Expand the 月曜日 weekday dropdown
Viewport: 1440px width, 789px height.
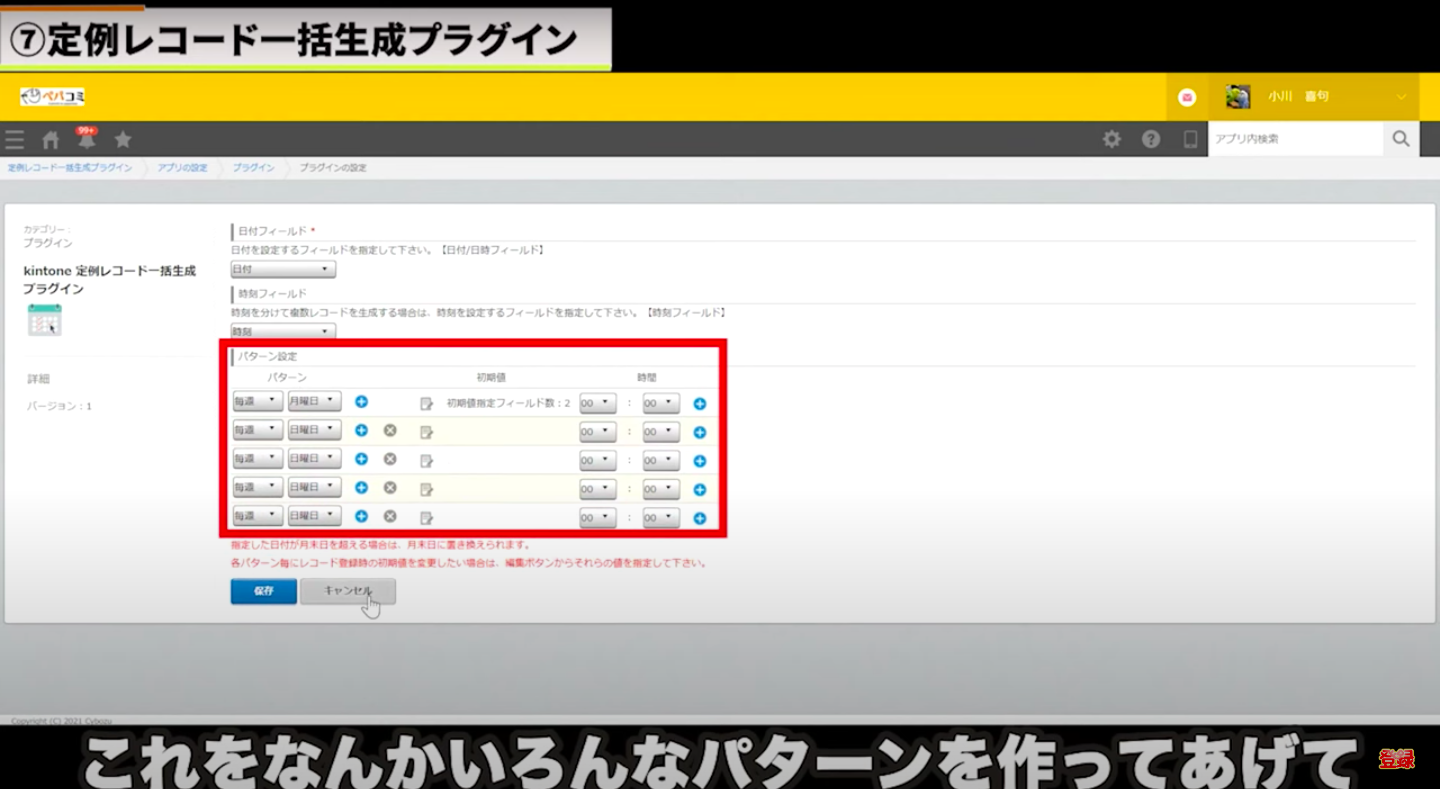[x=314, y=402]
